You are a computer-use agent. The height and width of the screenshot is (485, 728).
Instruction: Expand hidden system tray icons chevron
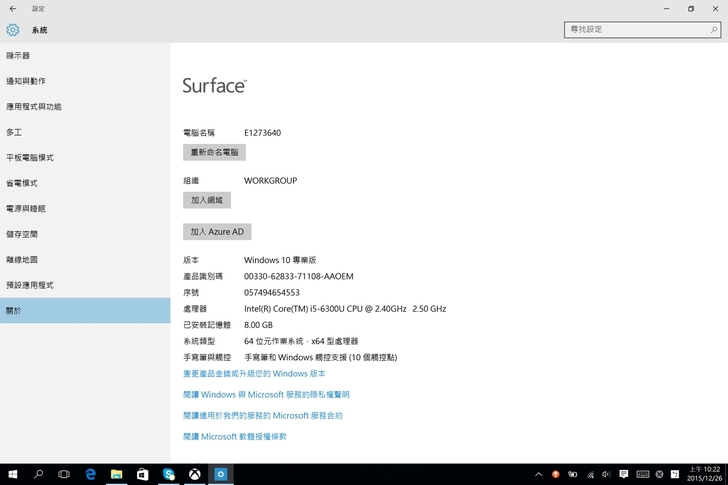pos(537,474)
